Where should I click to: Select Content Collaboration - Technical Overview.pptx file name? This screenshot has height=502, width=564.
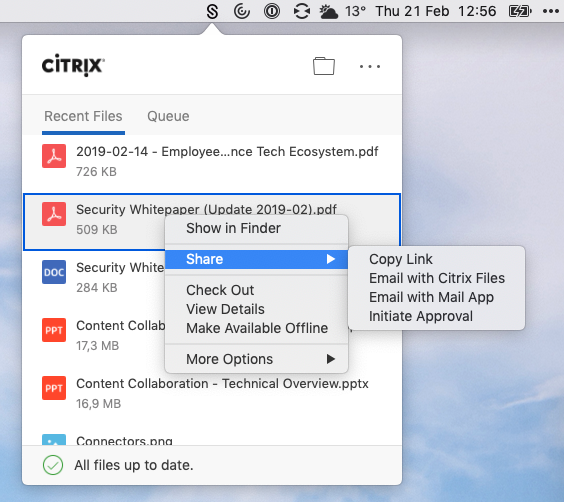tap(222, 384)
